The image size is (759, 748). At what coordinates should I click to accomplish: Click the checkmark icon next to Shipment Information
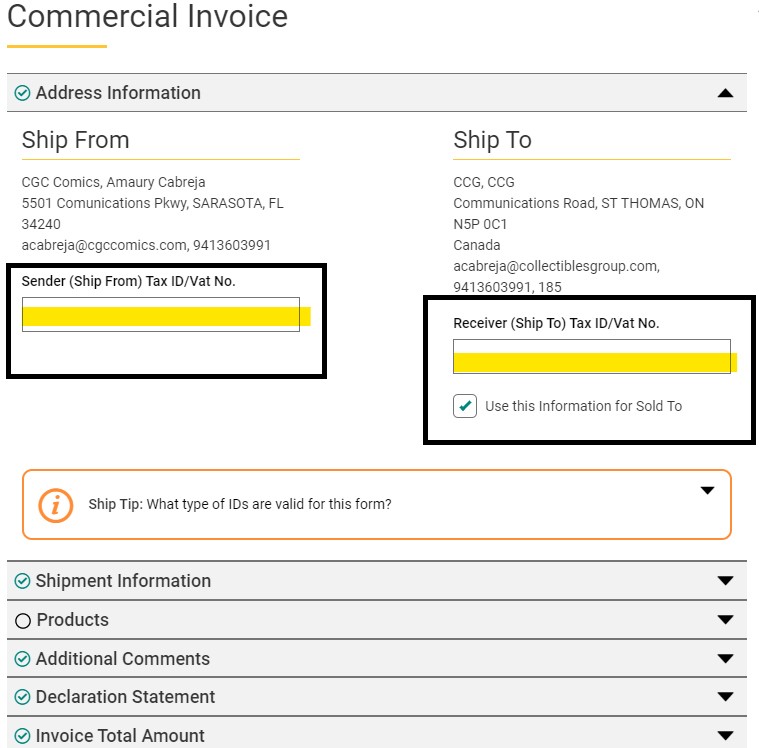pos(22,581)
